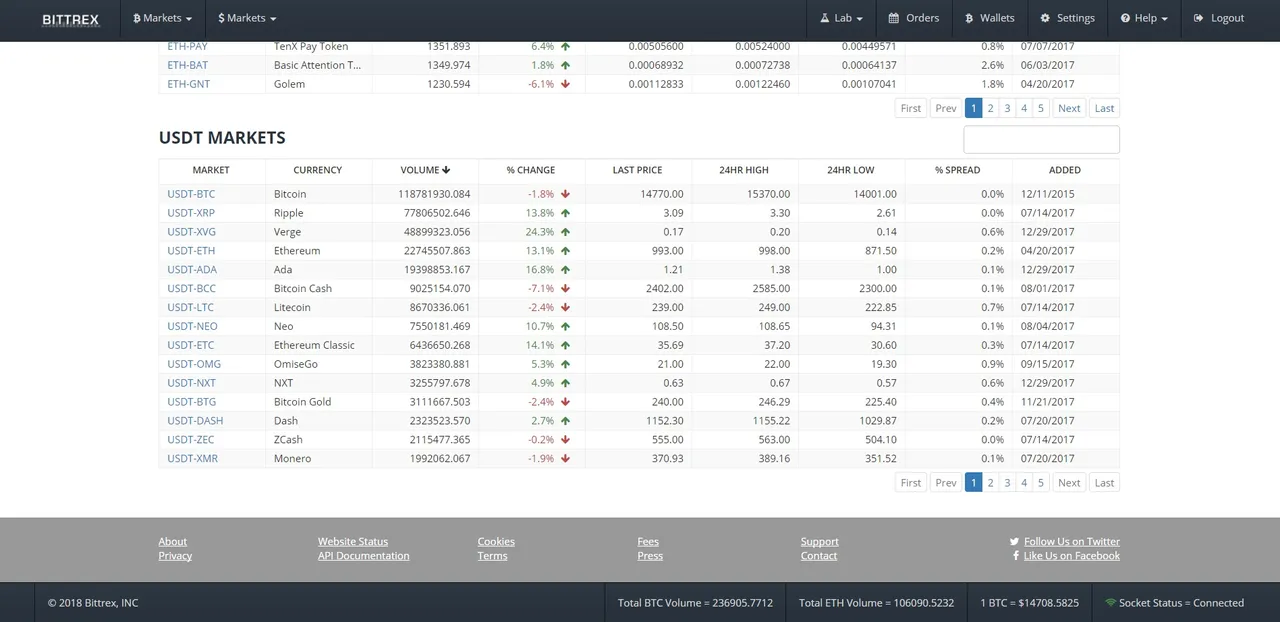Click the socket status wifi icon

pos(1110,603)
